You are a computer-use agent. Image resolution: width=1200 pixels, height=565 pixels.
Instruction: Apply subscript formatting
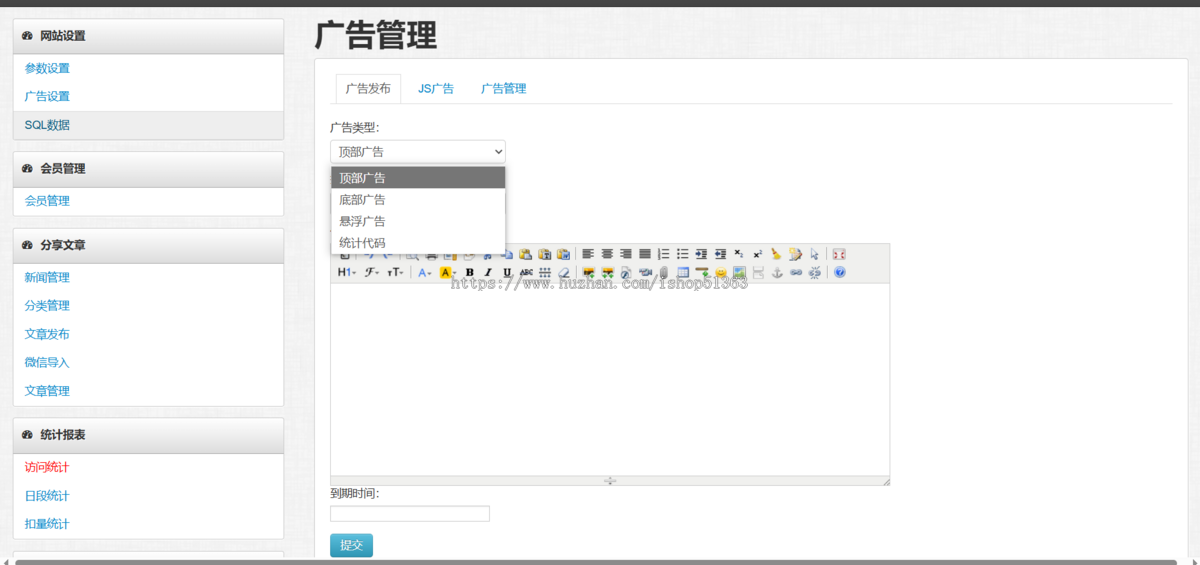click(x=739, y=254)
